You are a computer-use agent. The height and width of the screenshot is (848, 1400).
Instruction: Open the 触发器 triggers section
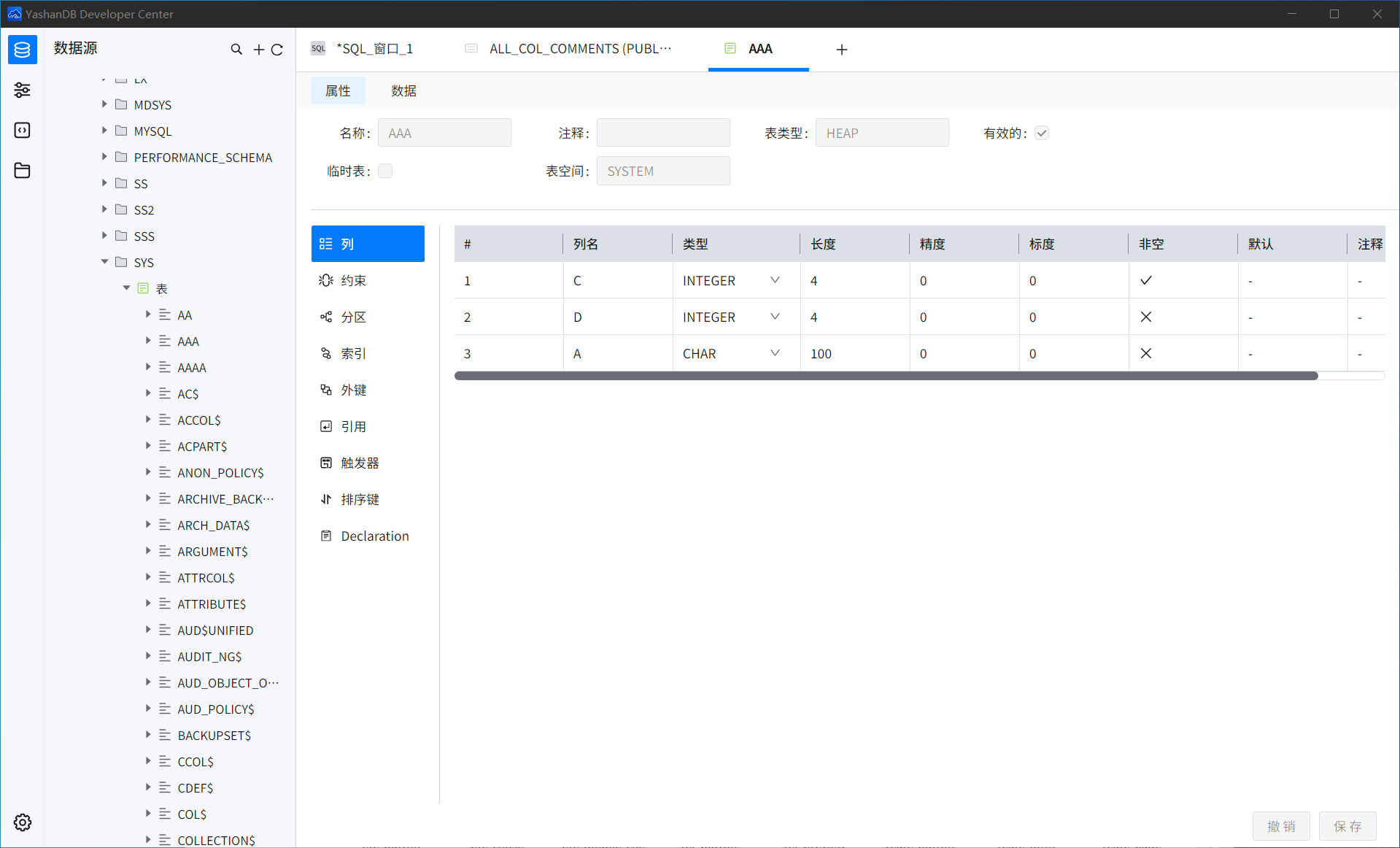[368, 463]
